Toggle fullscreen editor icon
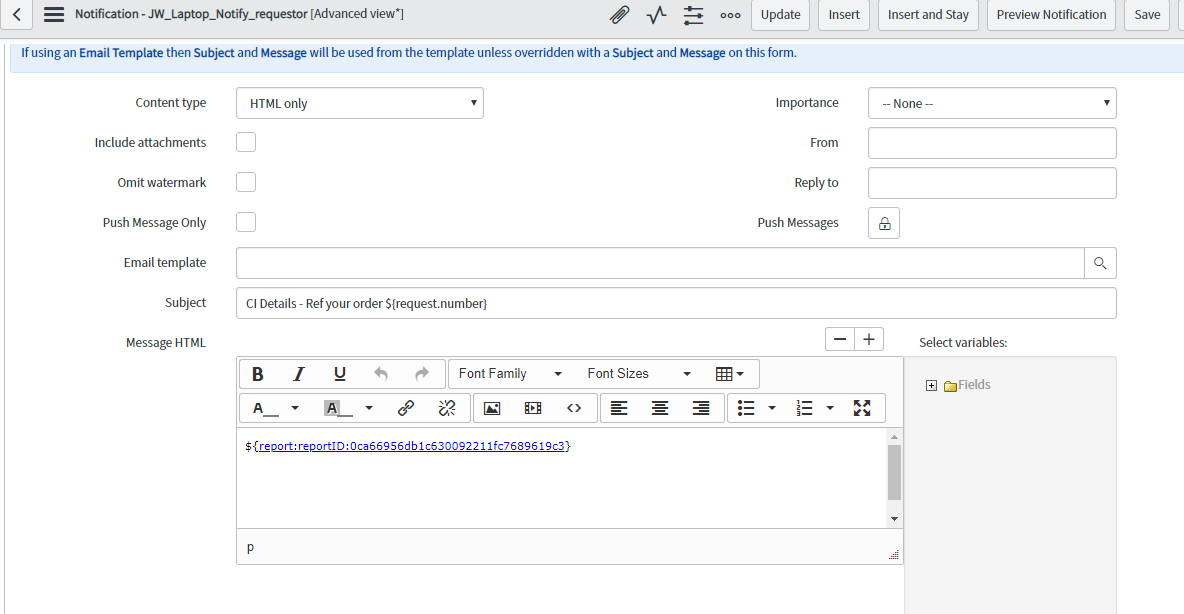The image size is (1184, 614). coord(862,409)
